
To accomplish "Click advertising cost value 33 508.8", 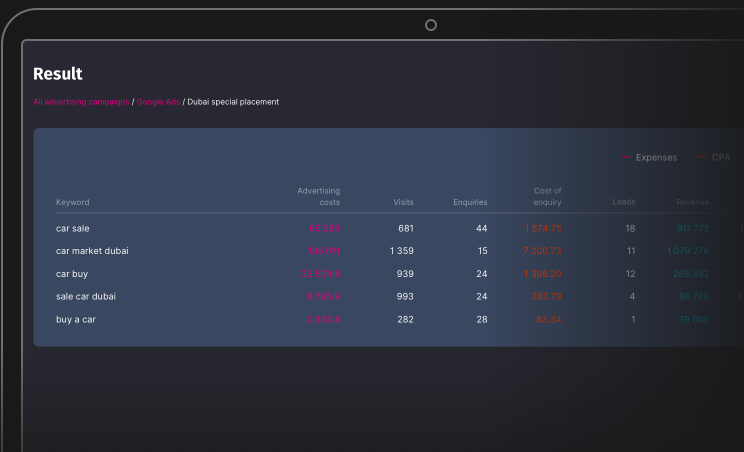I will point(320,274).
